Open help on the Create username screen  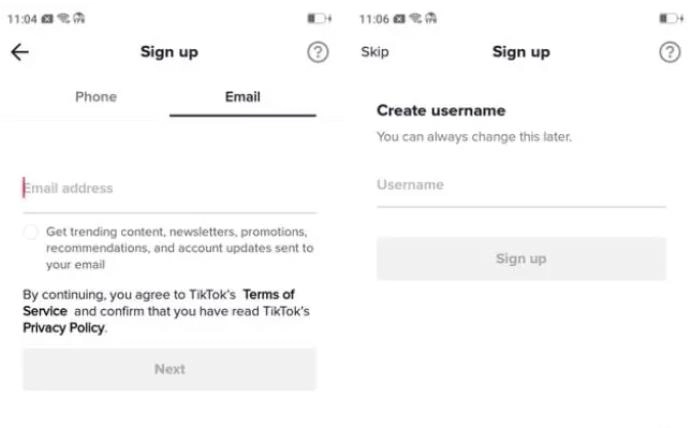click(x=669, y=52)
